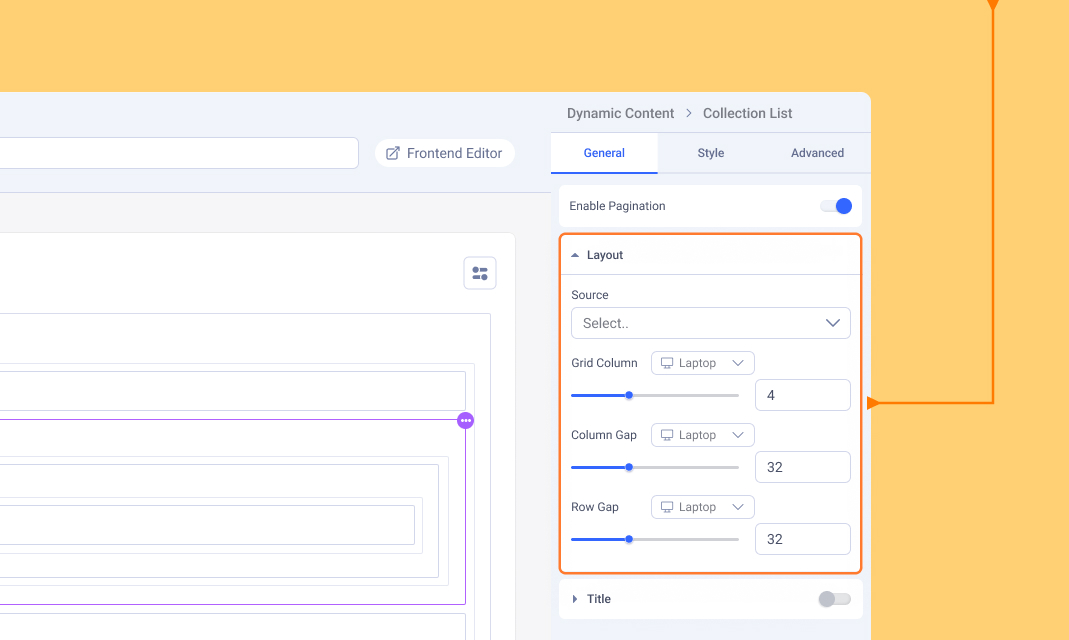Click the Frontend Editor button

pos(445,153)
